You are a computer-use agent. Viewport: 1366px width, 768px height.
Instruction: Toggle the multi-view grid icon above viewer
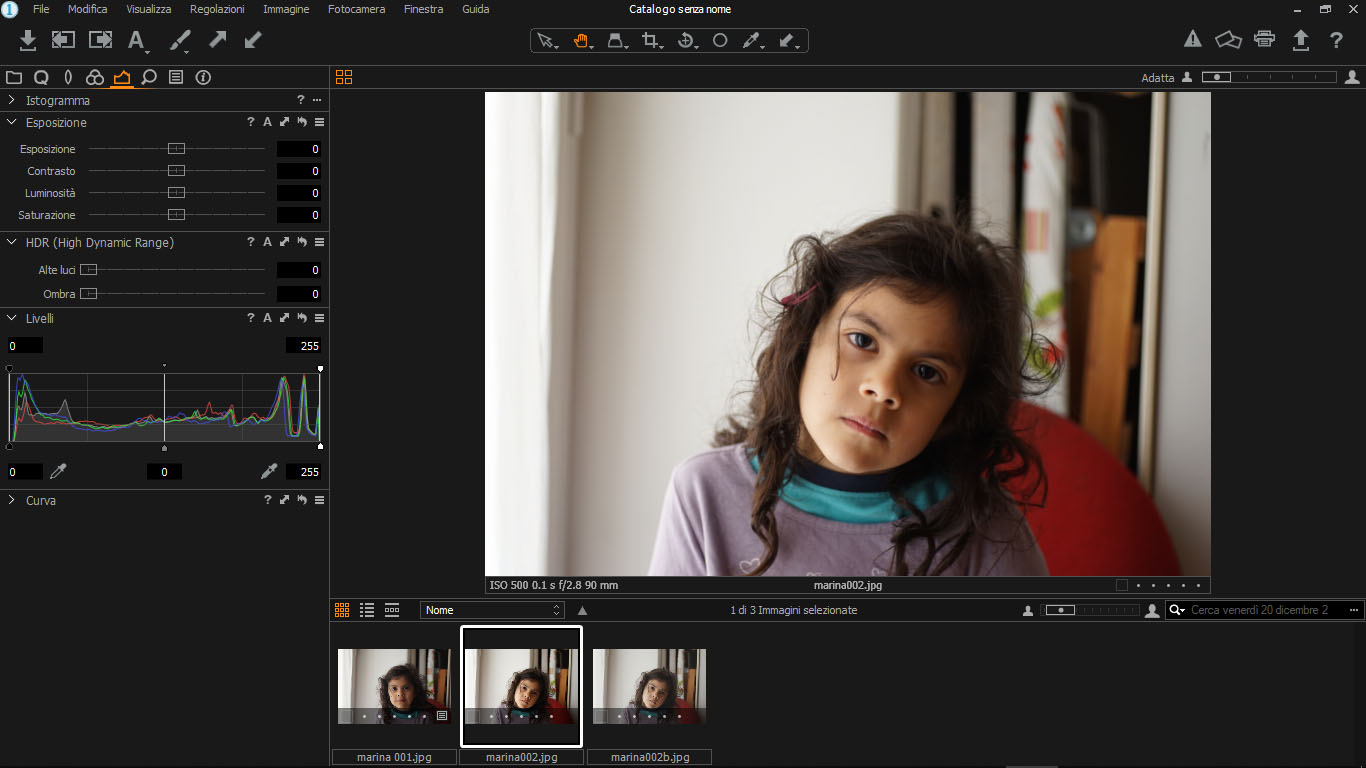click(344, 77)
